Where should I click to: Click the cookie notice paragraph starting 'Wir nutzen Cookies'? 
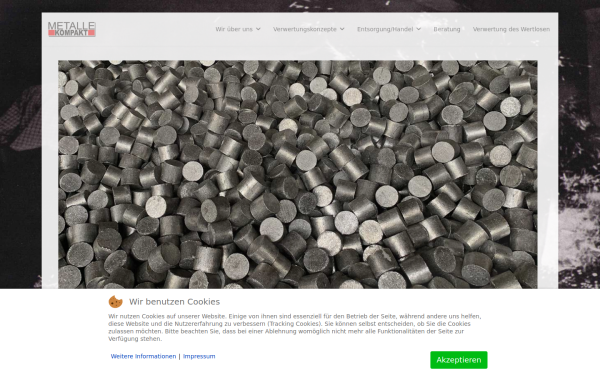point(295,328)
